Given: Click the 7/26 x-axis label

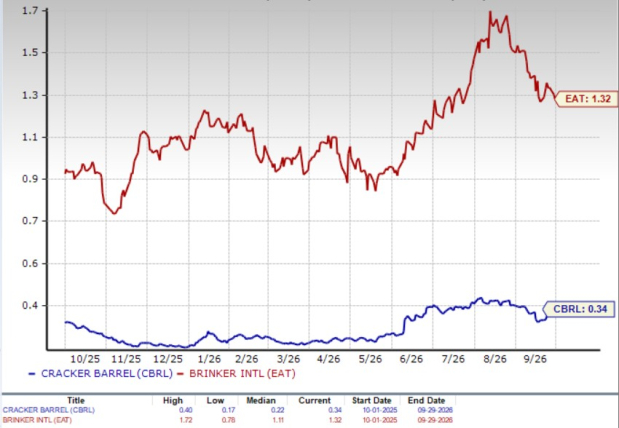Looking at the screenshot, I should tap(453, 359).
